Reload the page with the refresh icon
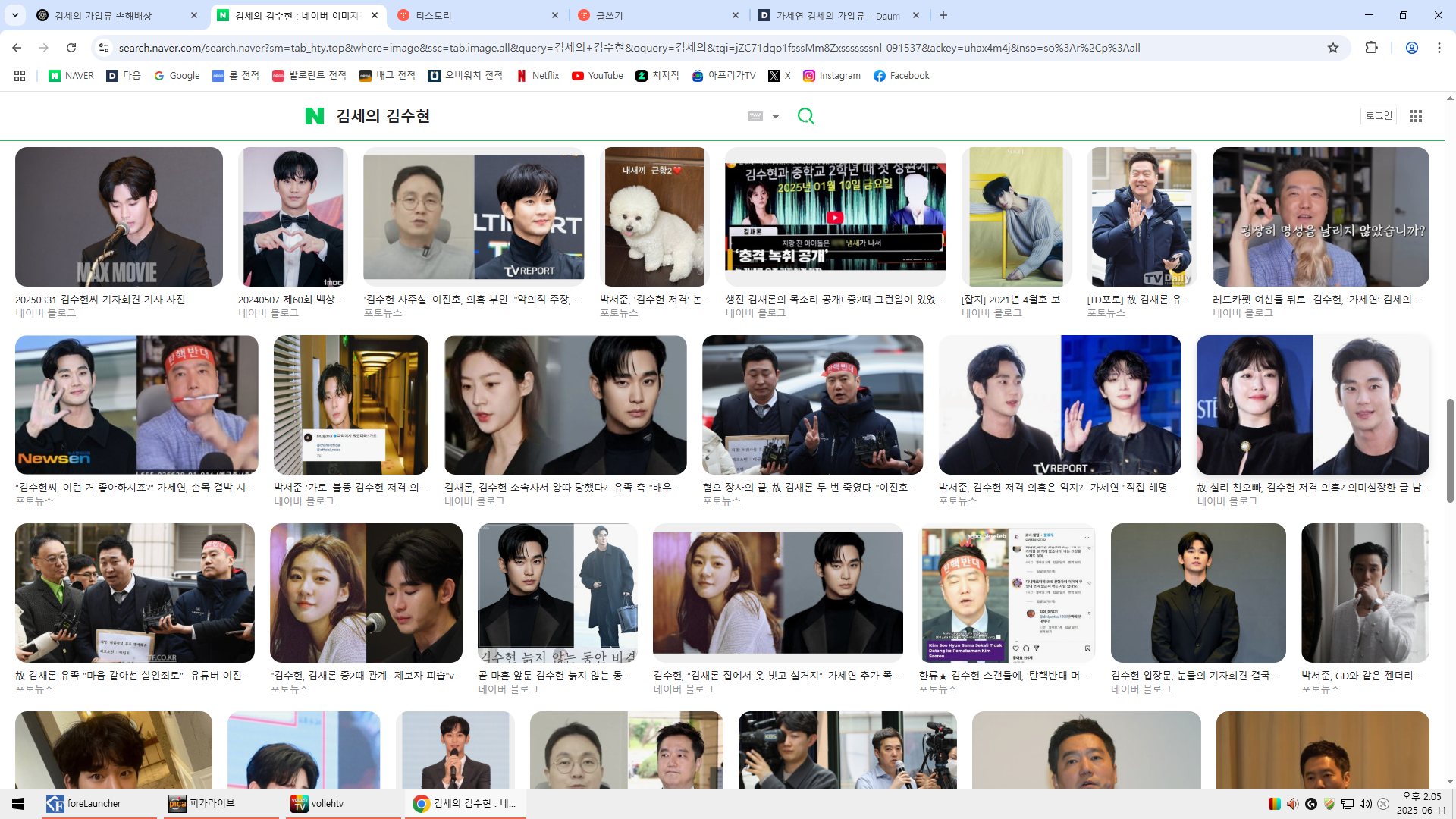 click(71, 48)
